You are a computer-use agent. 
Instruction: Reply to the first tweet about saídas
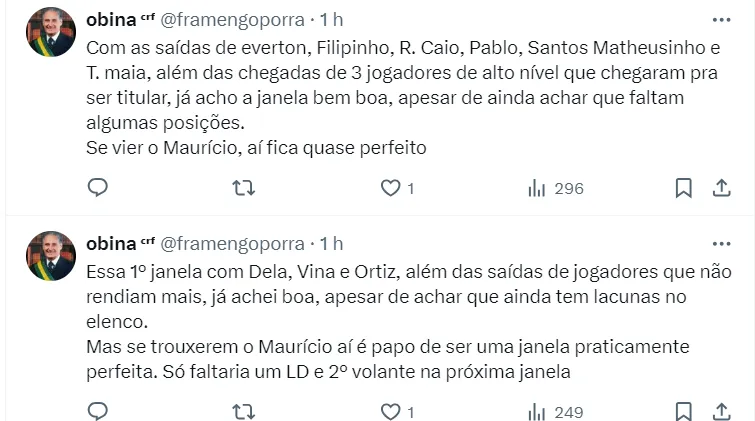(x=98, y=188)
